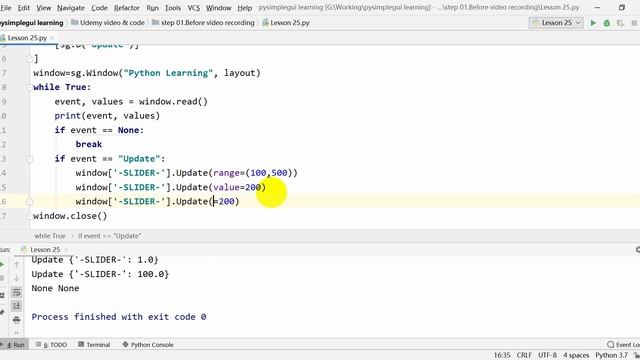The height and width of the screenshot is (360, 640).
Task: Open the Event Log
Action: click(623, 345)
